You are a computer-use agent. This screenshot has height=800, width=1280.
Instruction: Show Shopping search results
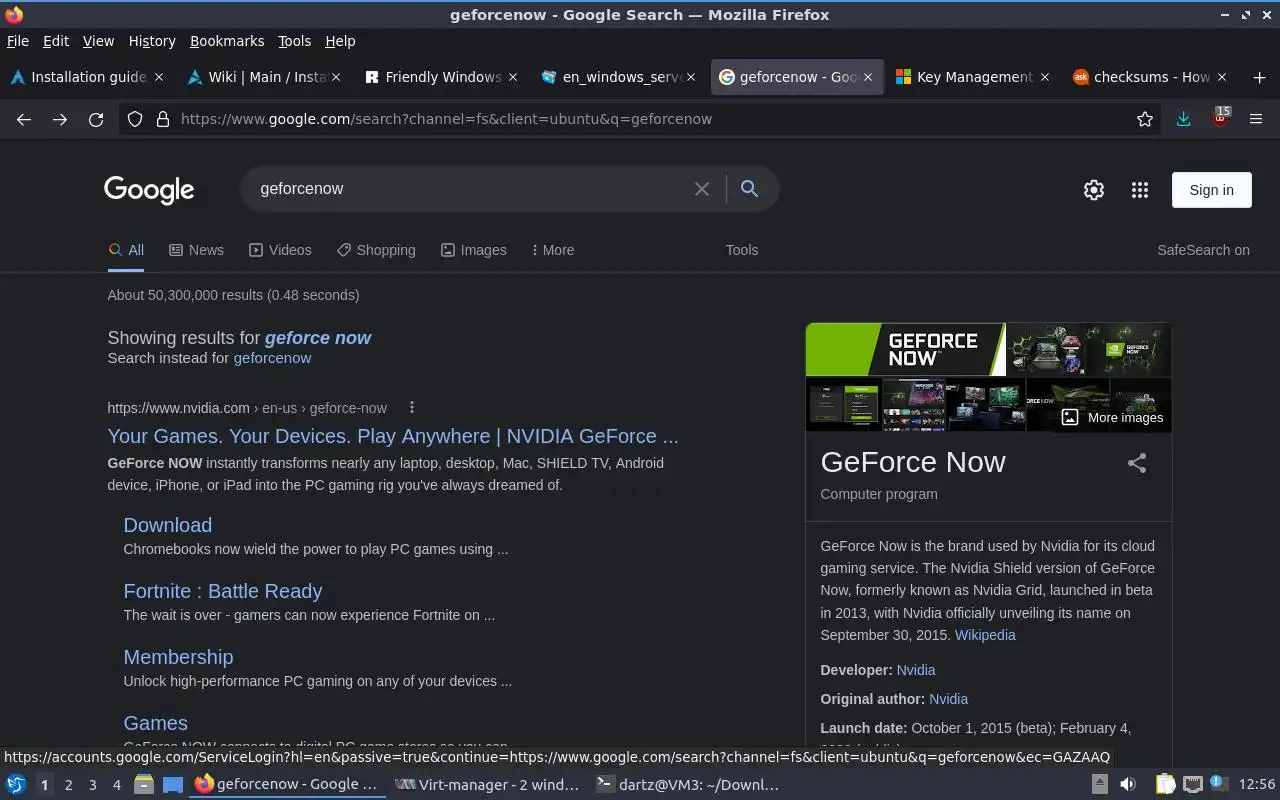click(x=376, y=250)
